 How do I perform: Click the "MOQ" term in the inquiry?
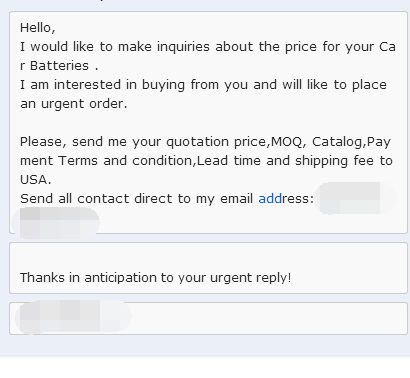click(286, 142)
